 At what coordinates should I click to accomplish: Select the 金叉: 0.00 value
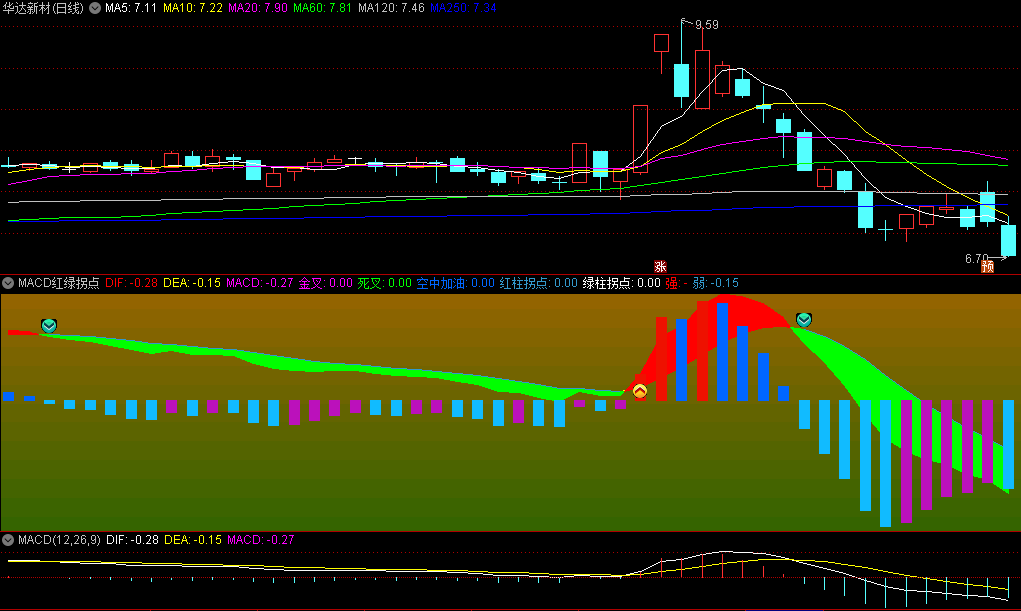(x=326, y=283)
